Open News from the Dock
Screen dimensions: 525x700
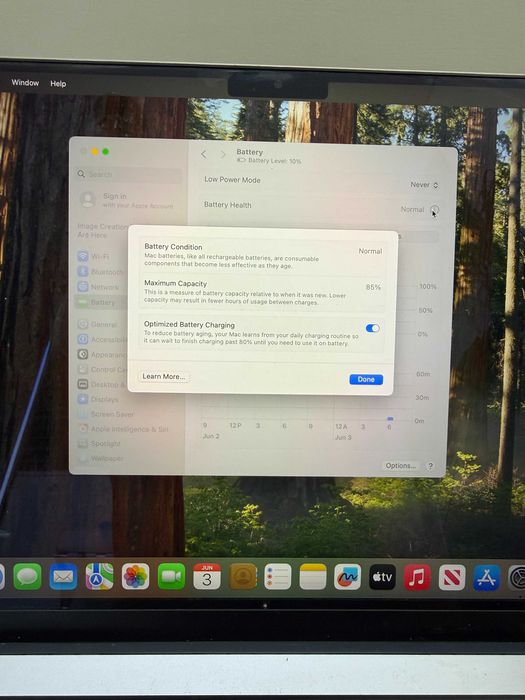(452, 577)
